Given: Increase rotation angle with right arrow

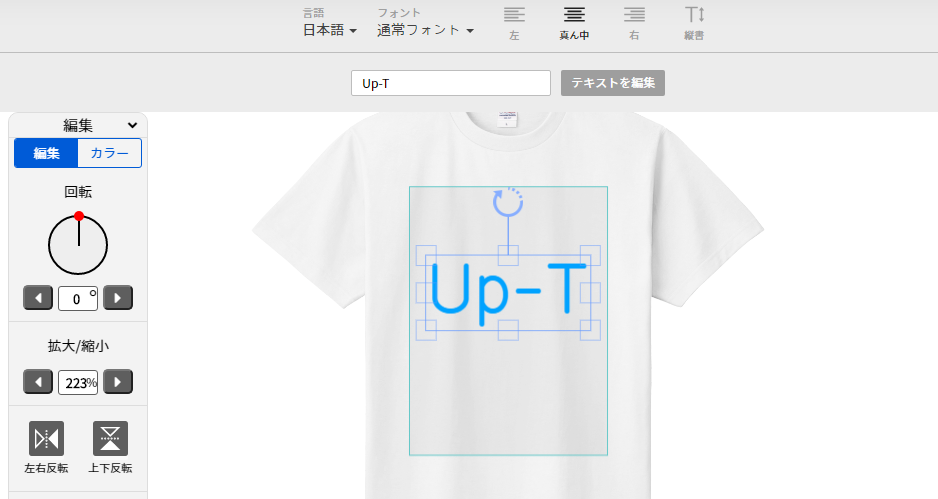Looking at the screenshot, I should pyautogui.click(x=118, y=297).
